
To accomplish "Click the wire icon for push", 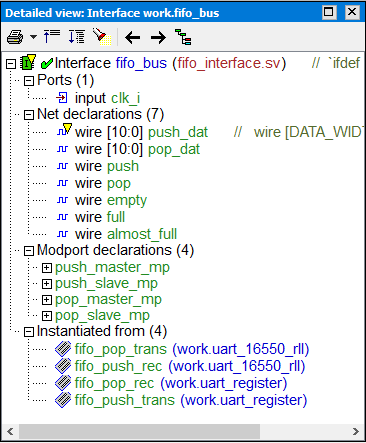I will [62, 166].
